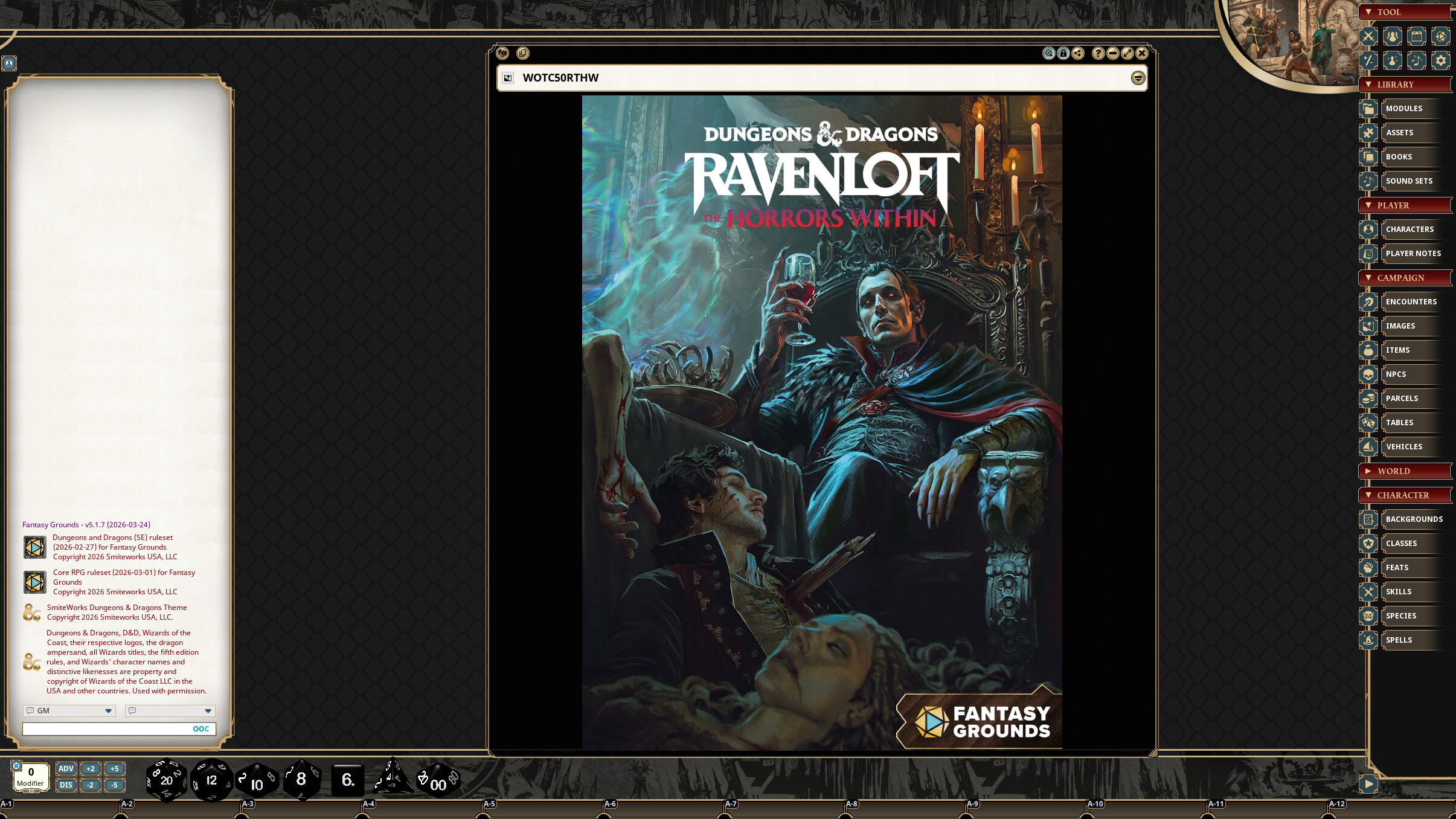
Task: Roll the d12 die
Action: point(211,780)
